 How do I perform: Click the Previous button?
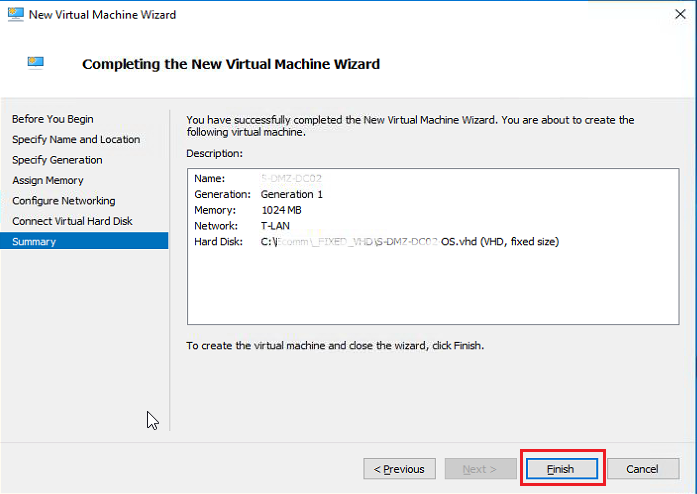tap(399, 469)
